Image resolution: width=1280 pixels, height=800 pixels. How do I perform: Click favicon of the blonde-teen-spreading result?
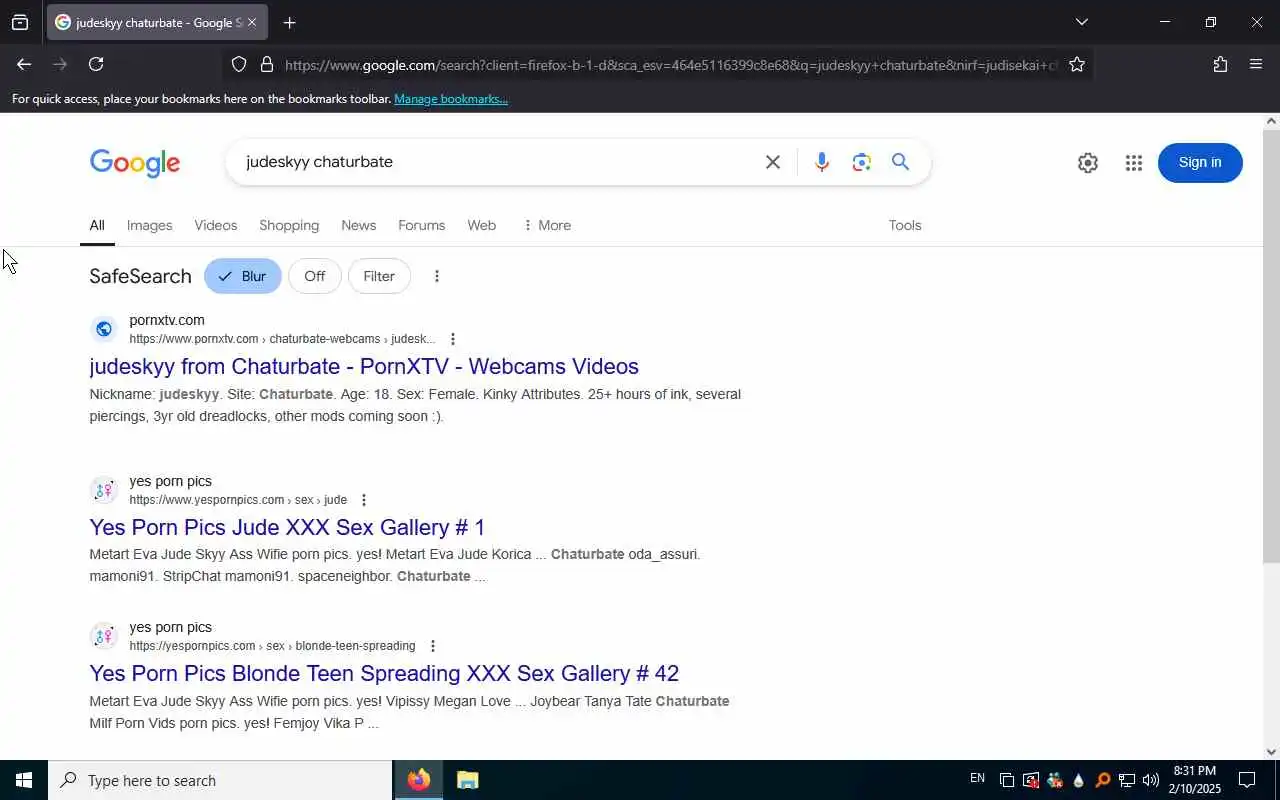tap(104, 636)
